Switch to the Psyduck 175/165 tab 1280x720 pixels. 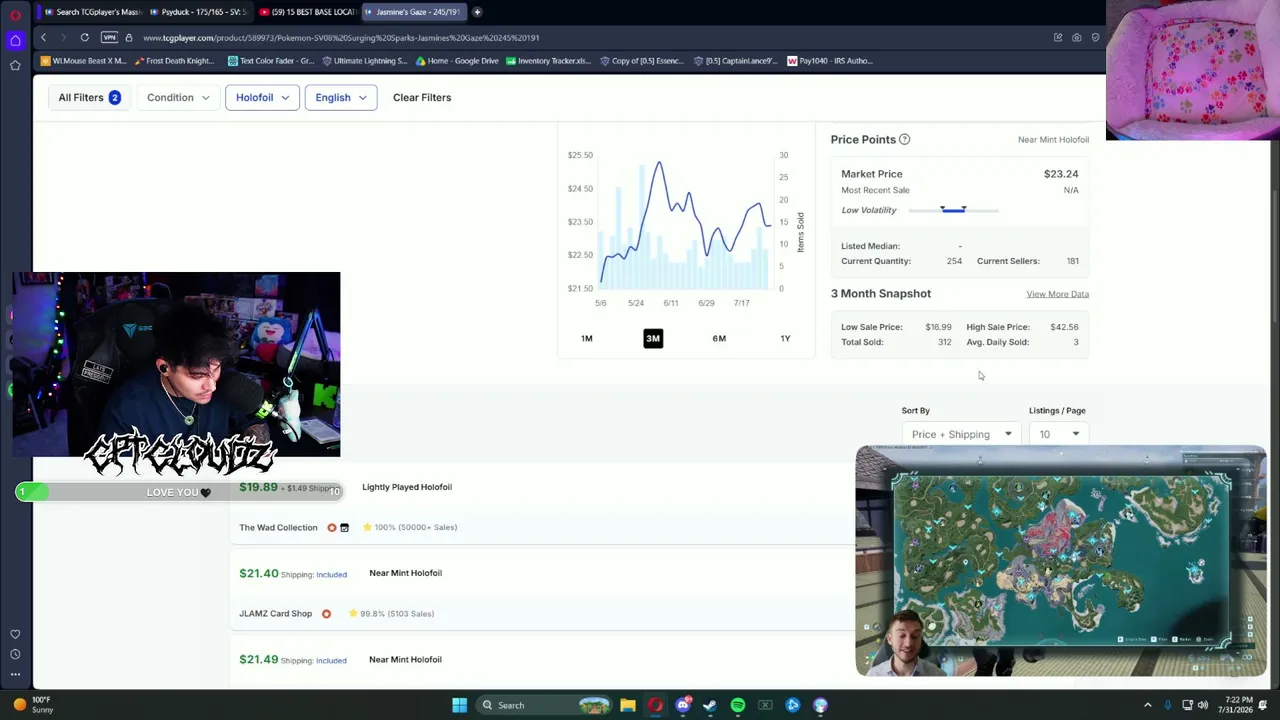(198, 12)
